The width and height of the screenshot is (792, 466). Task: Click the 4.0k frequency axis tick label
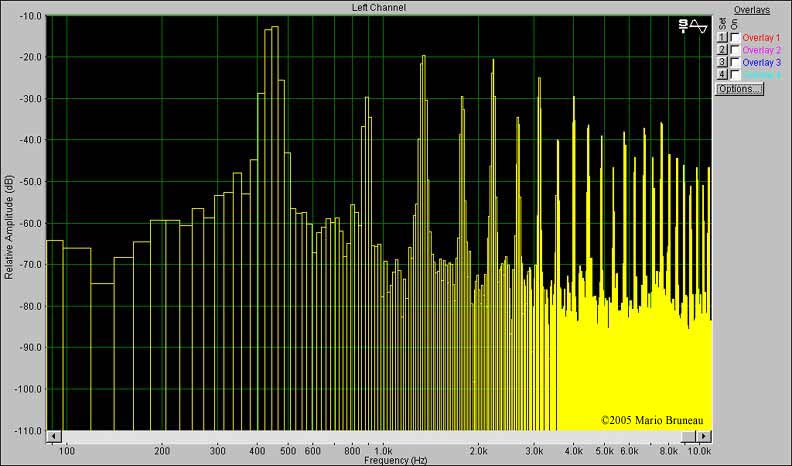click(574, 451)
